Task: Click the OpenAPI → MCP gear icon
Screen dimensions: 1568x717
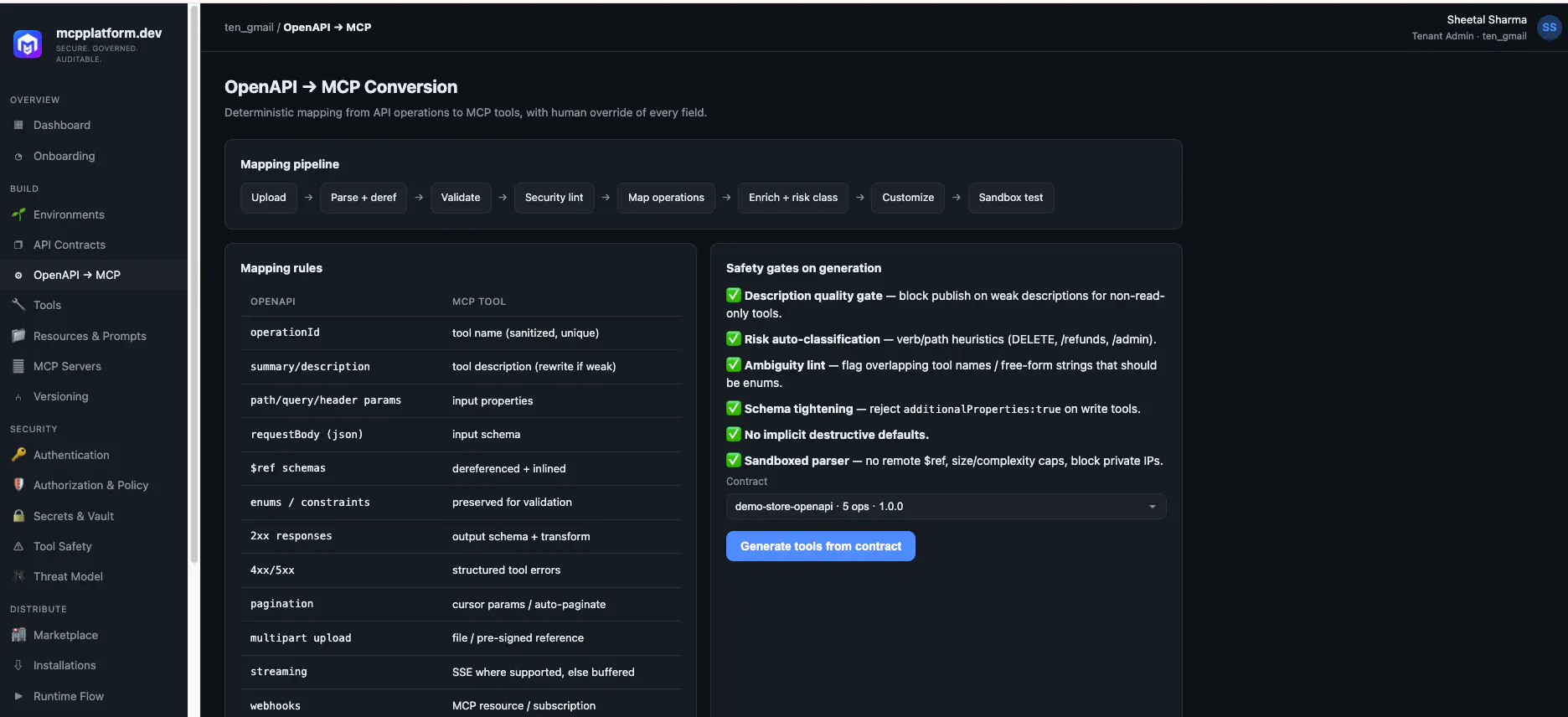Action: click(x=18, y=275)
